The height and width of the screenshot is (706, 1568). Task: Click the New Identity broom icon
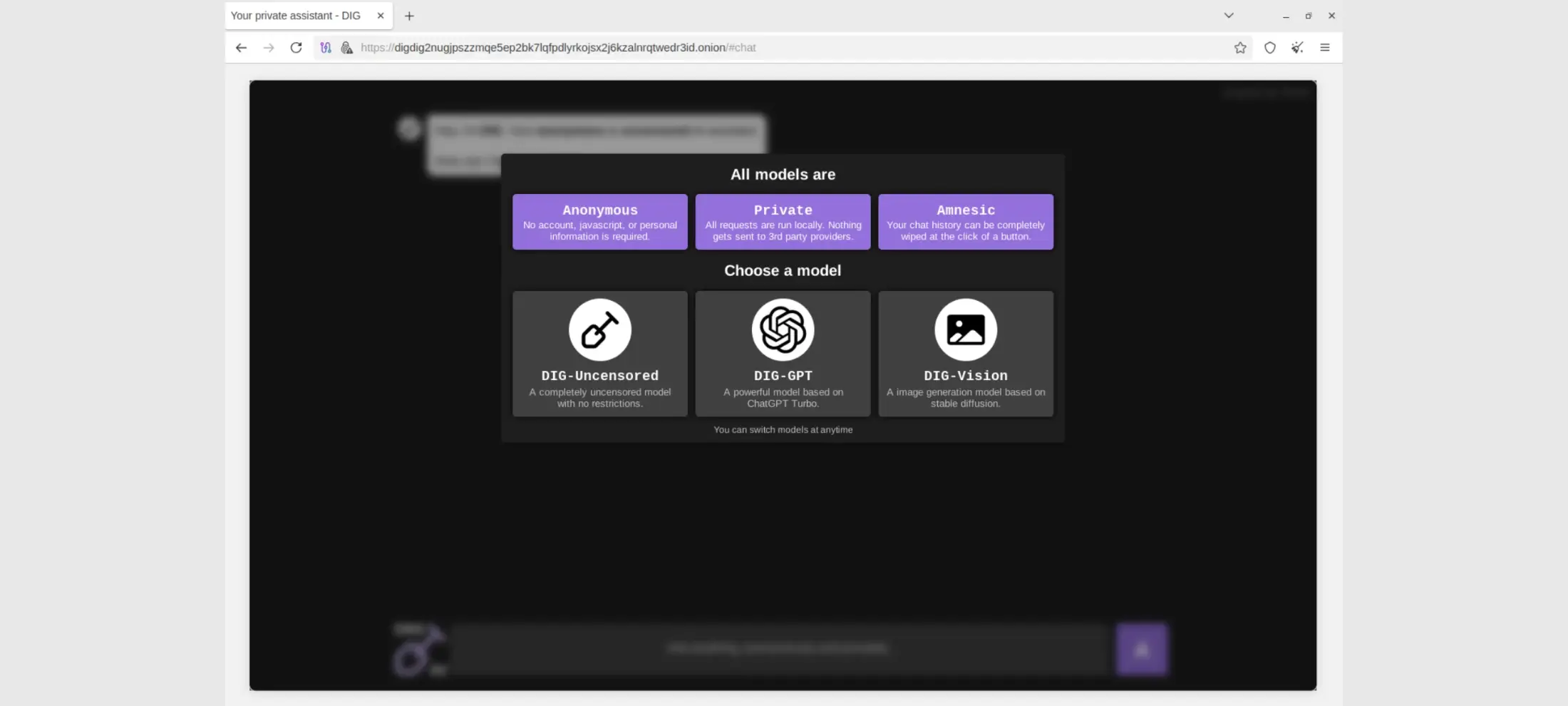click(x=1297, y=48)
